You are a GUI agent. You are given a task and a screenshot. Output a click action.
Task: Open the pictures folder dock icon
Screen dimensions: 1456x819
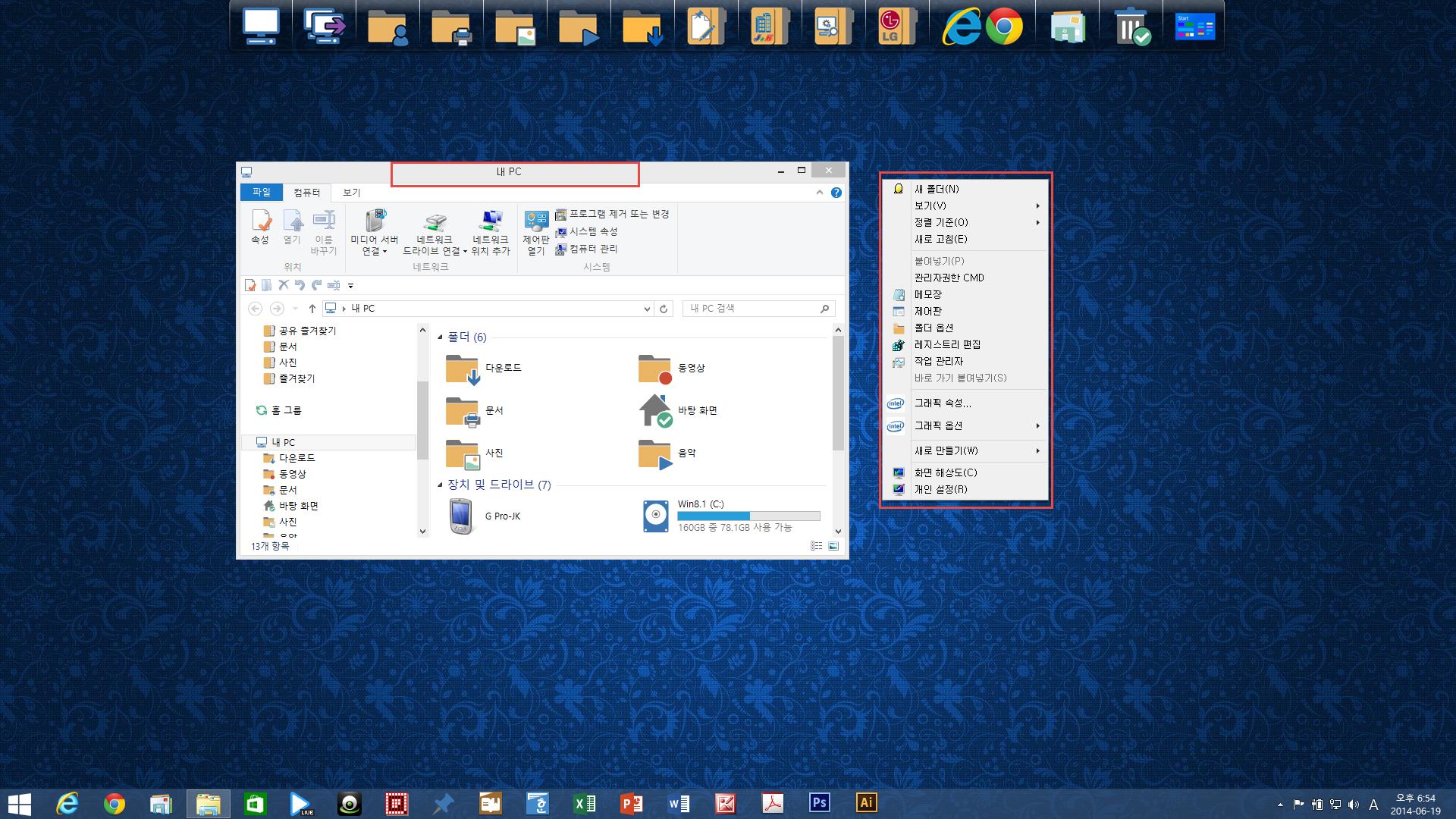516,28
